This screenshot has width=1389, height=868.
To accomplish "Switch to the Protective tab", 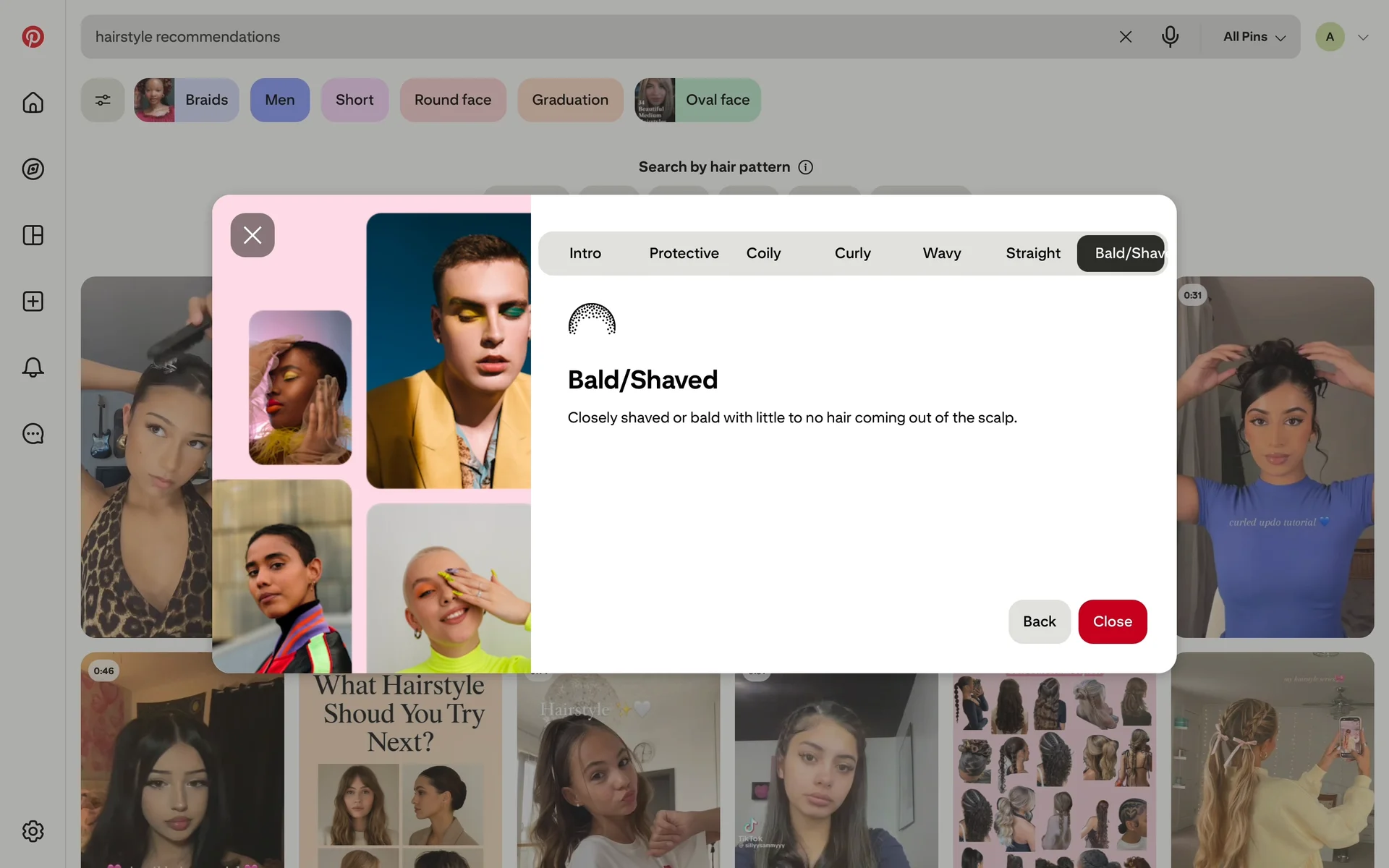I will 684,253.
